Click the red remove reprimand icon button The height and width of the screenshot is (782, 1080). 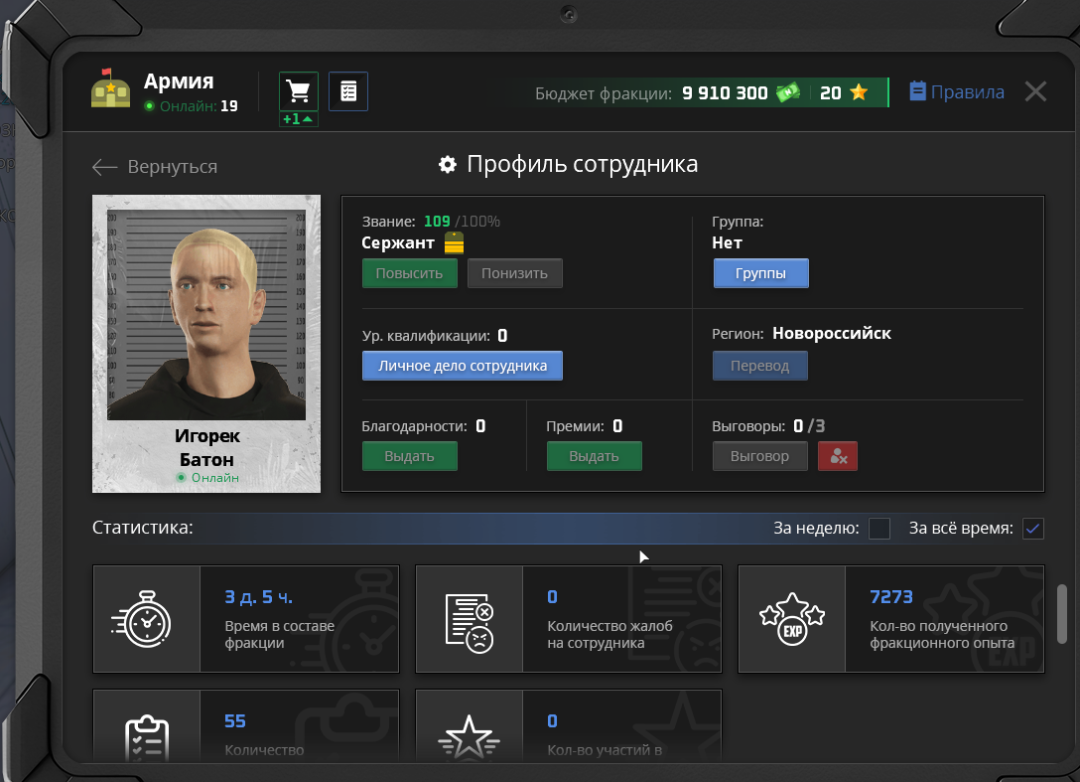coord(838,456)
